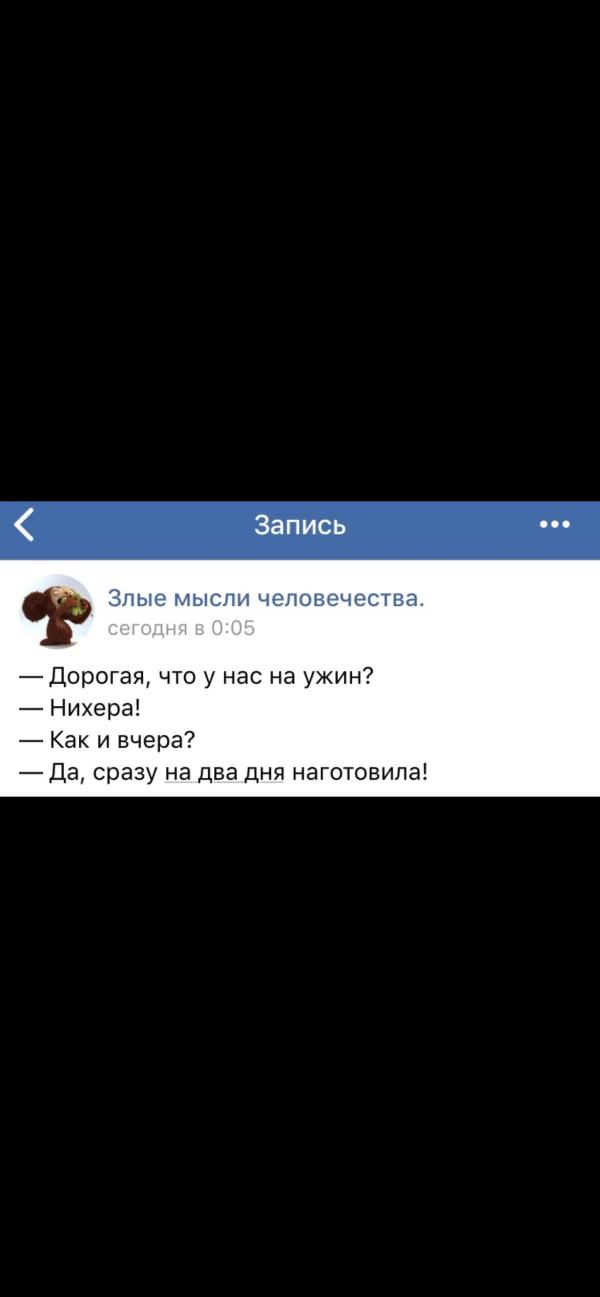Image resolution: width=600 pixels, height=1297 pixels.
Task: Click the black area below the post
Action: click(300, 1046)
